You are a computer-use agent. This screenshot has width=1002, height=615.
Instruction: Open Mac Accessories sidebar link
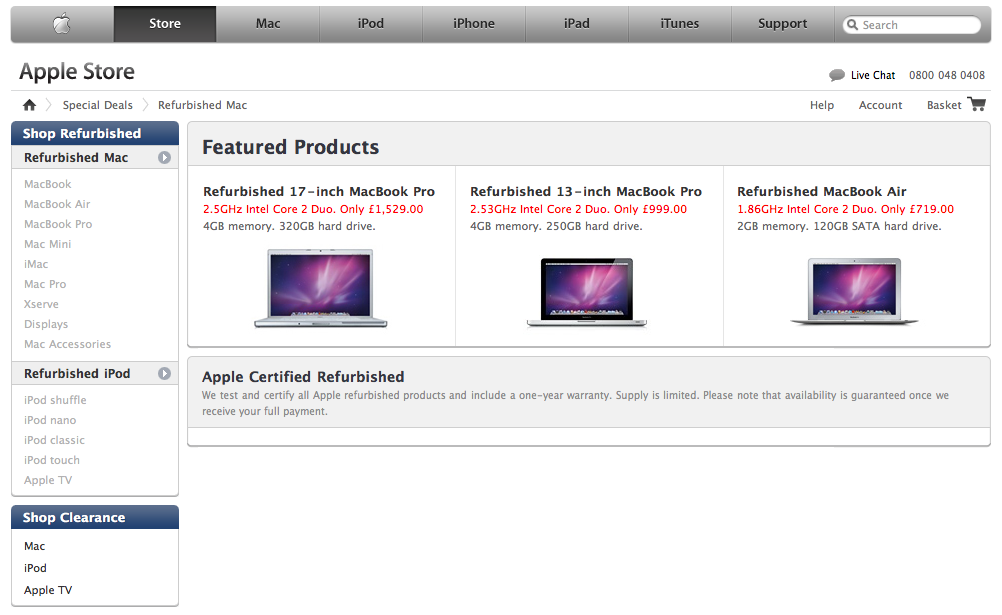[67, 344]
